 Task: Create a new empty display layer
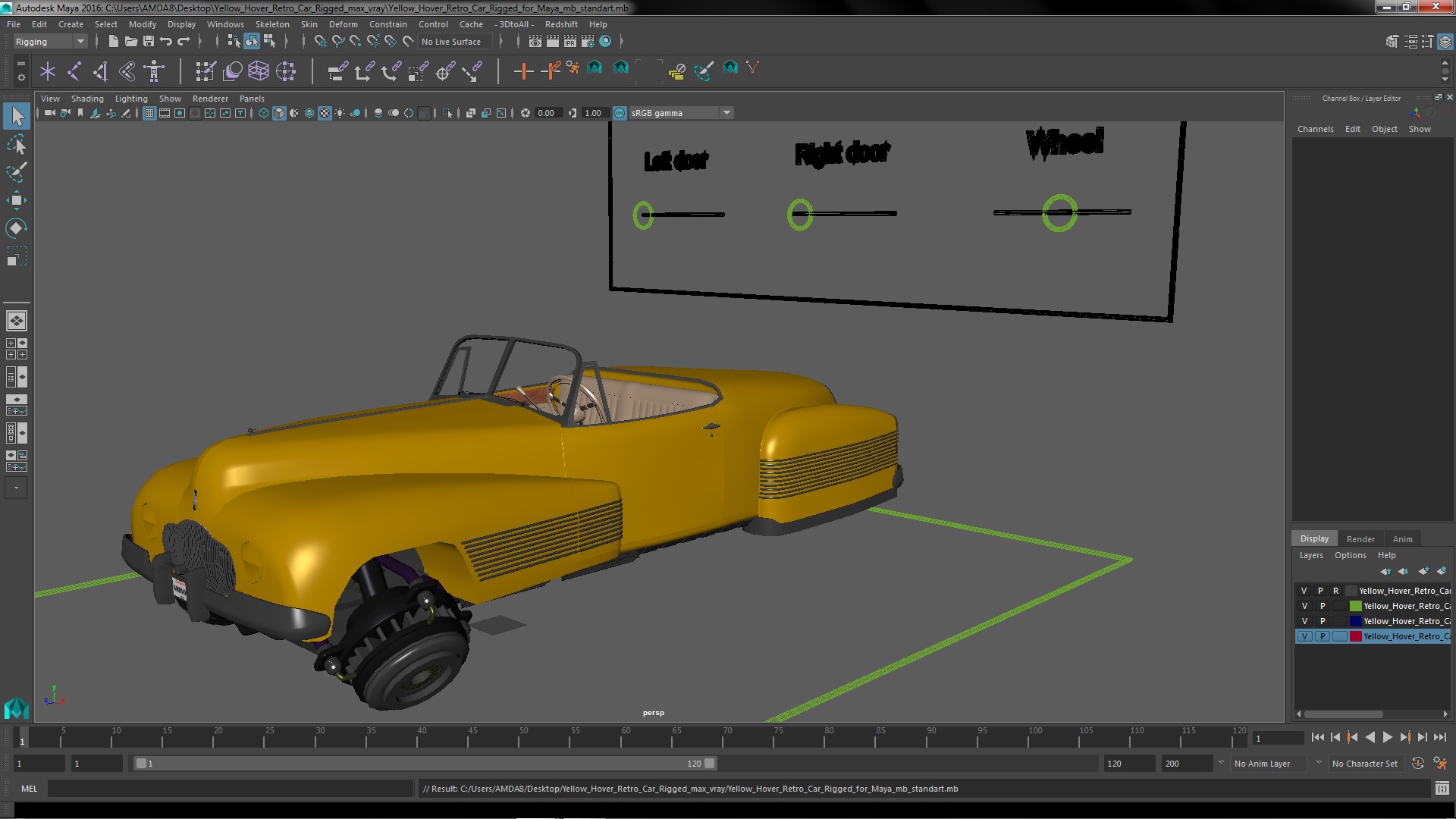tap(1423, 571)
